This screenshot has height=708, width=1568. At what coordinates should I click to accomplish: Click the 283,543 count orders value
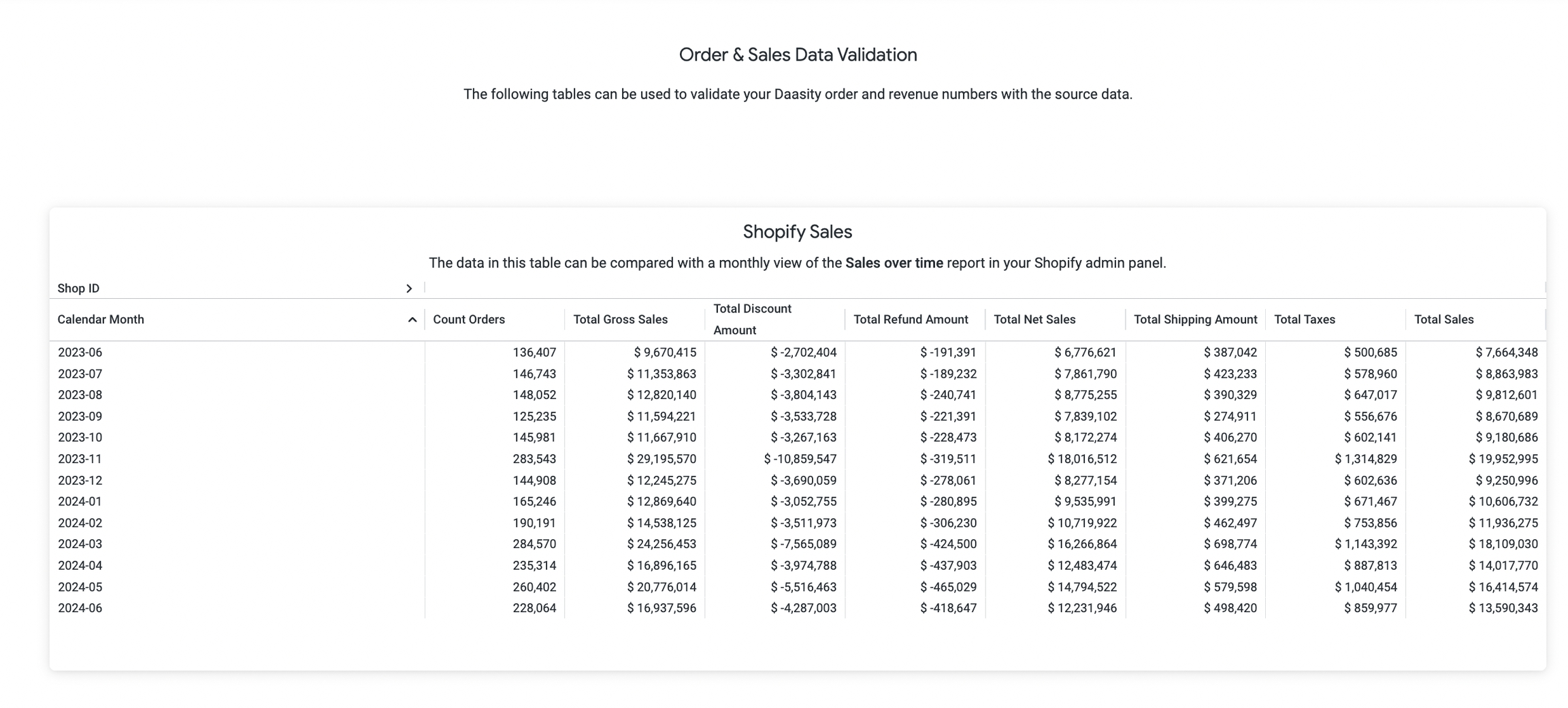[534, 460]
